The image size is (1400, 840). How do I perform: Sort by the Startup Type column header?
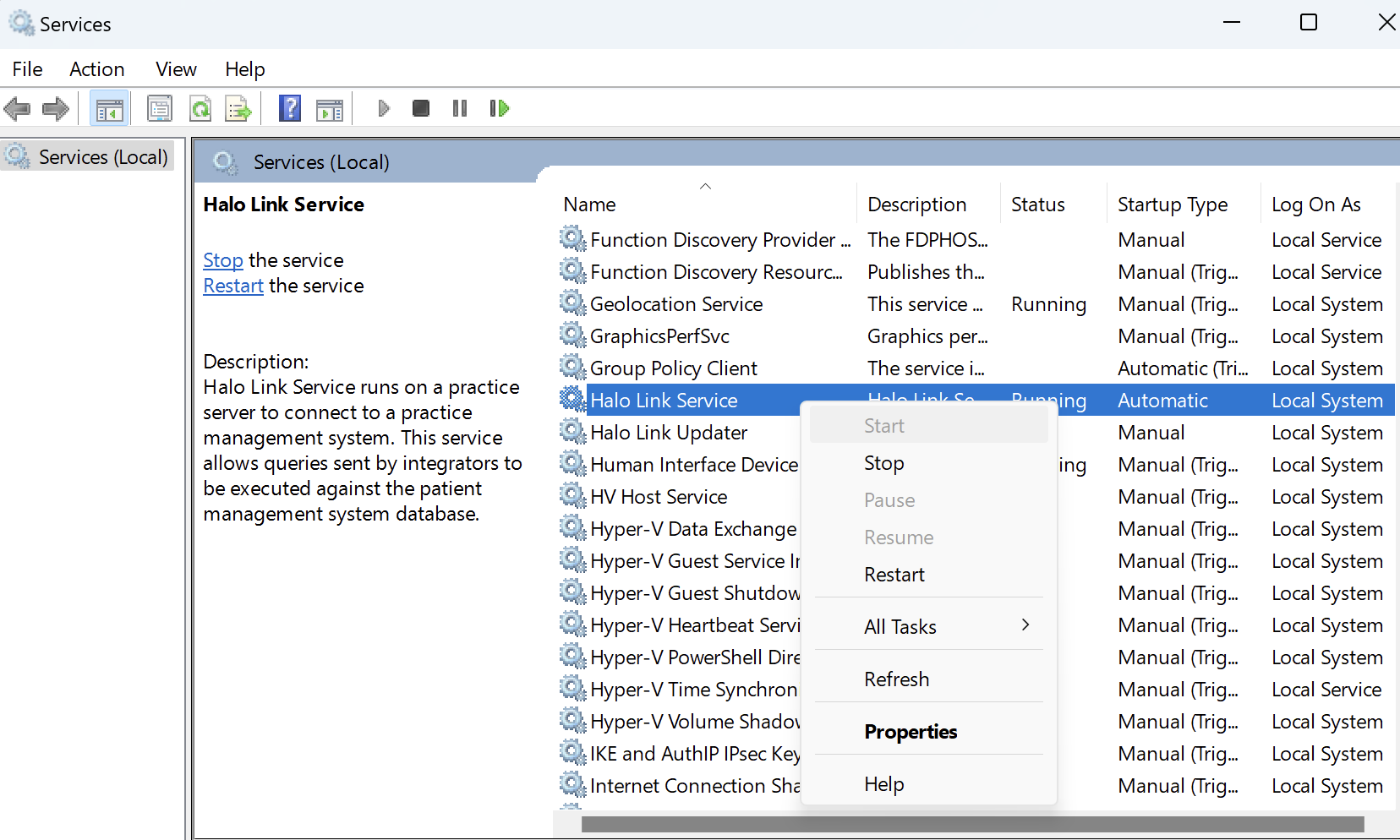pos(1184,205)
